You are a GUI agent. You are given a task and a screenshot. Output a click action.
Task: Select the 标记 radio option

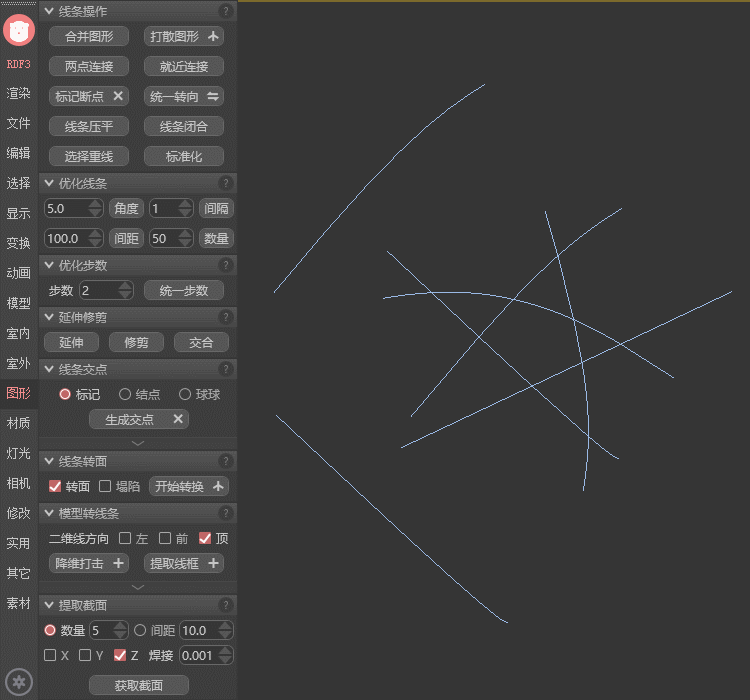click(65, 394)
